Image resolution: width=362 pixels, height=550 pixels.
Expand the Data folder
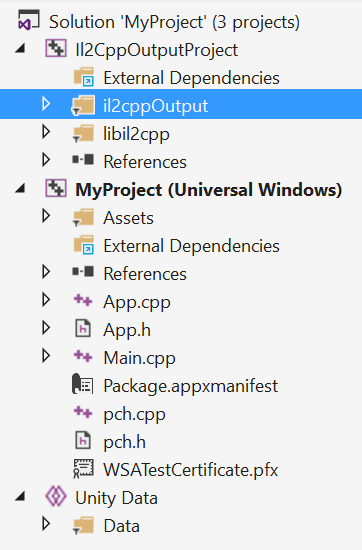[x=46, y=524]
